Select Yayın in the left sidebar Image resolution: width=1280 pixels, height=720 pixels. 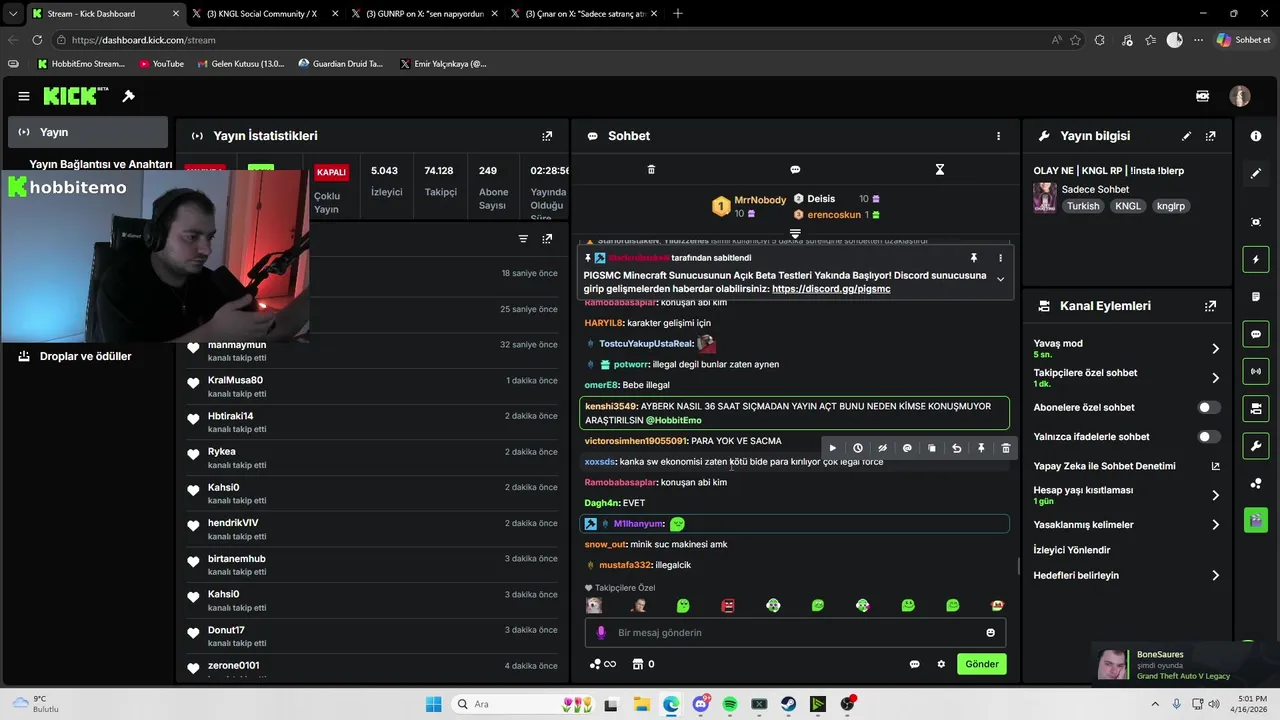(88, 132)
